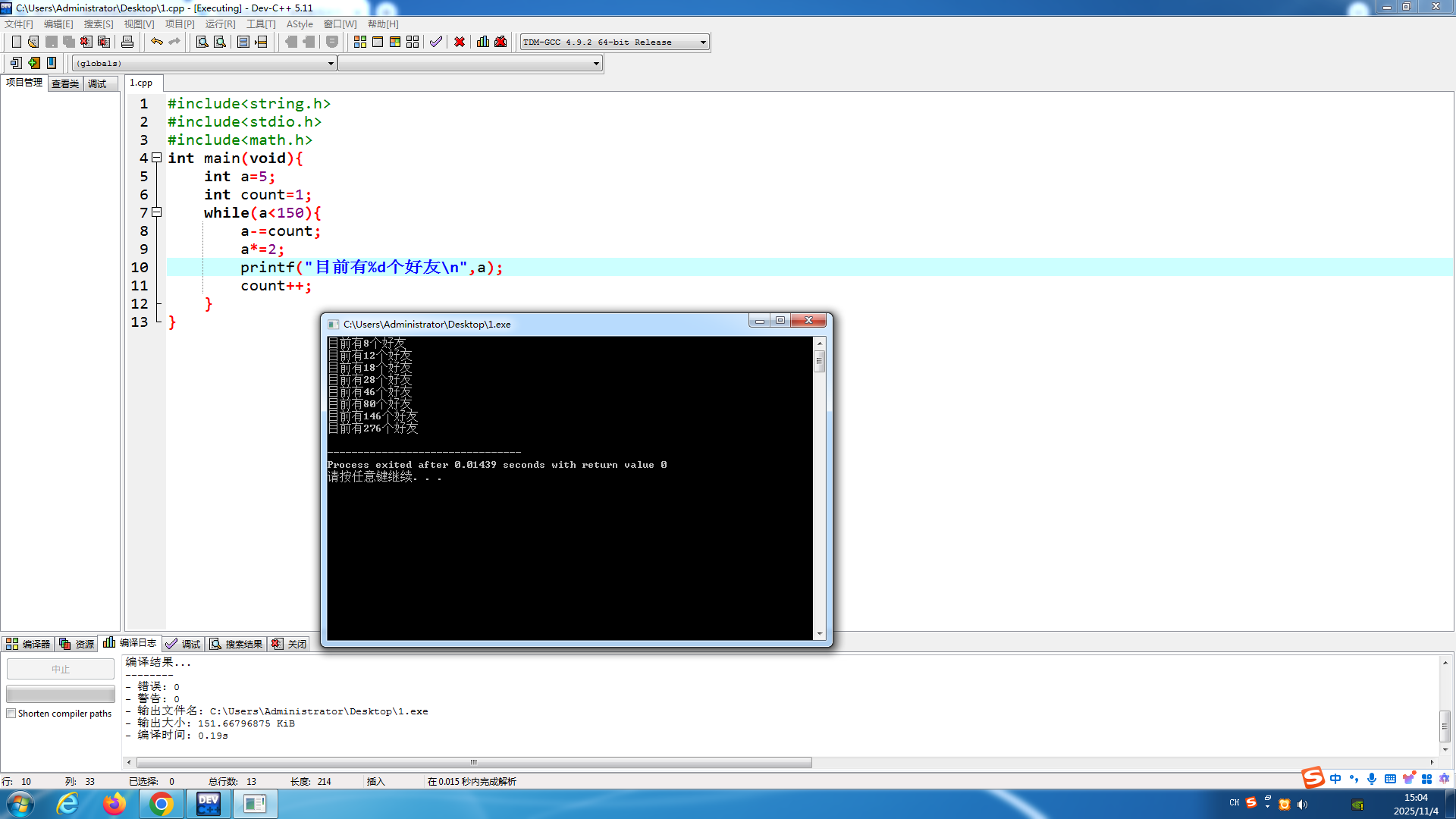This screenshot has height=819, width=1456.
Task: Click the red X stop execution icon
Action: (460, 42)
